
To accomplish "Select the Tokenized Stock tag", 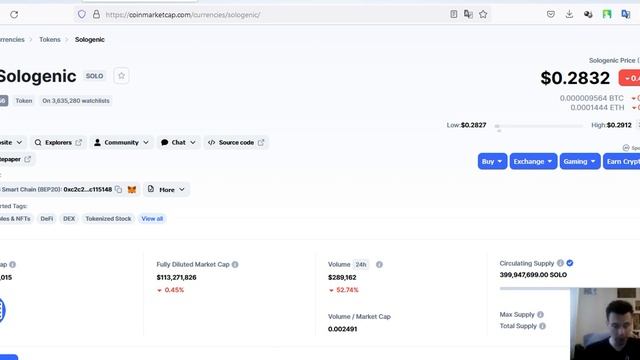I will (108, 219).
